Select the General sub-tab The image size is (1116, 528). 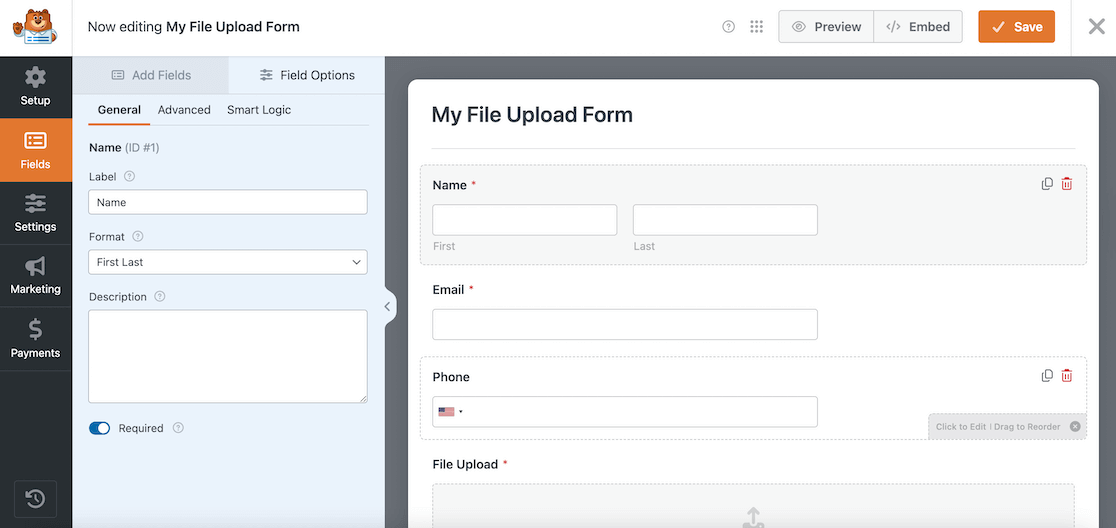(x=119, y=110)
